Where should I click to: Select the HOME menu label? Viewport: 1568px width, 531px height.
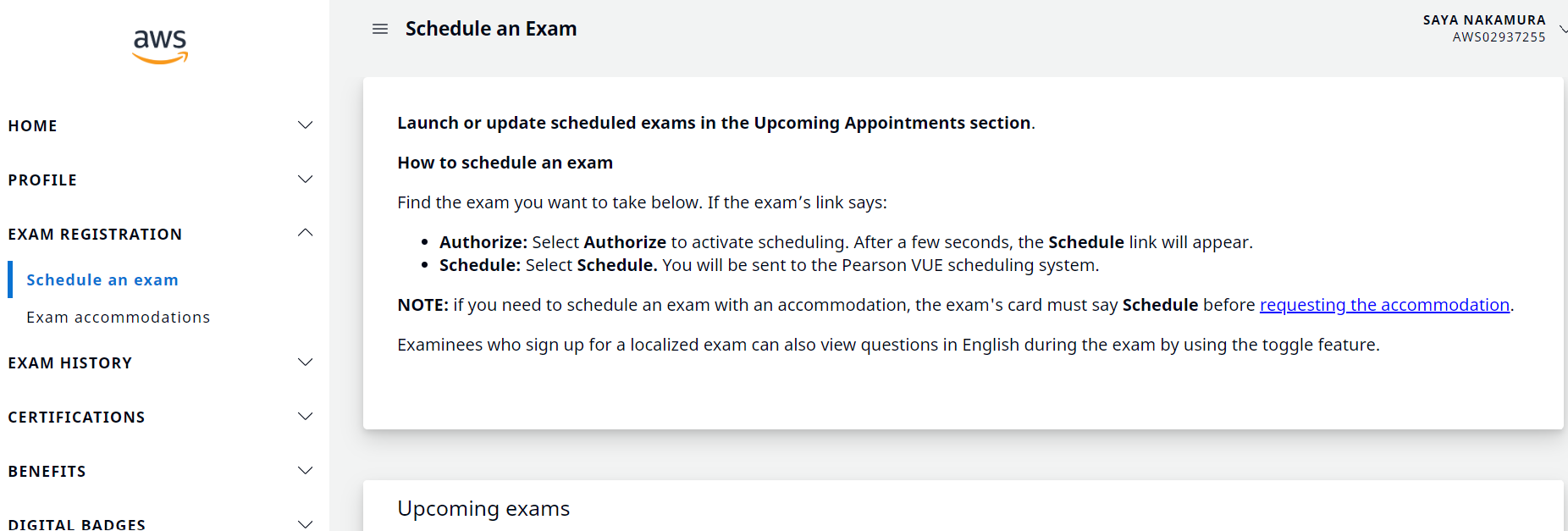(33, 126)
